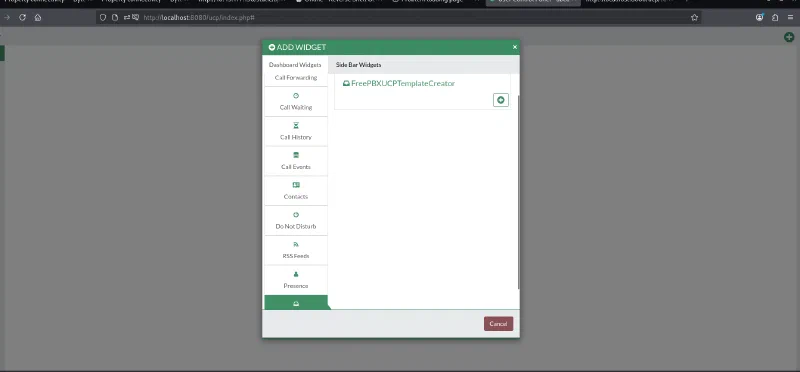Select Call Events widget category
The image size is (800, 372).
tap(295, 161)
